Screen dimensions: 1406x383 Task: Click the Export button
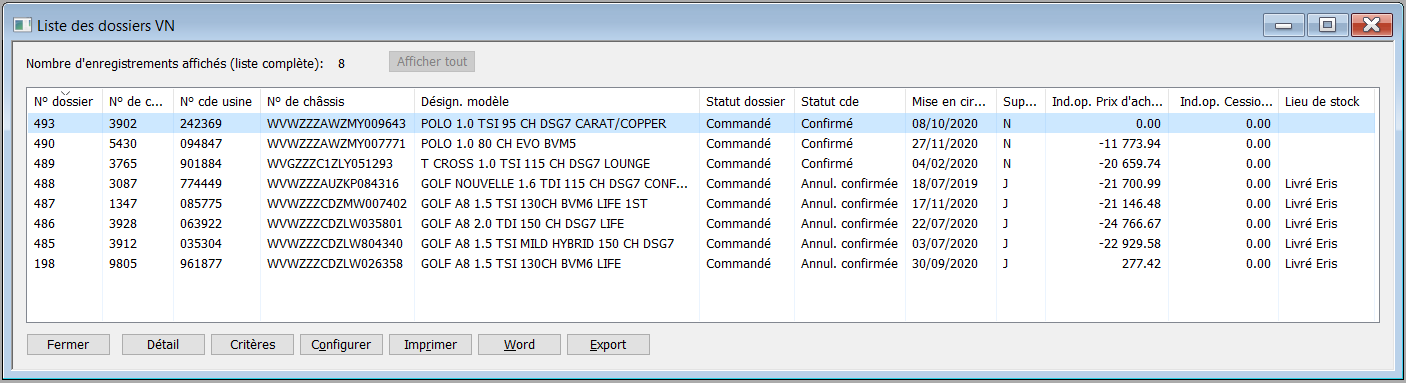coord(608,344)
